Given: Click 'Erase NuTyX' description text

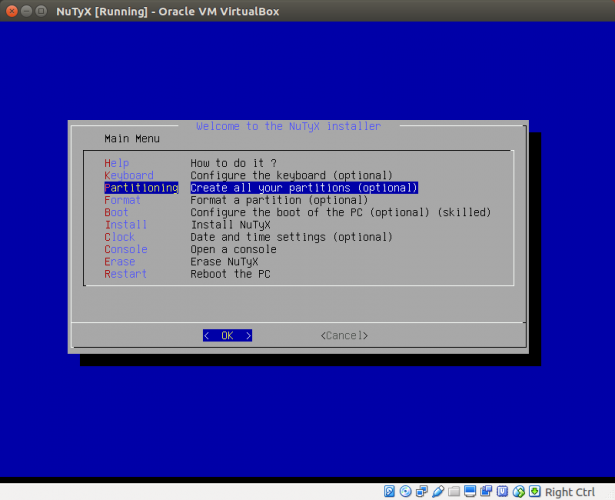Looking at the screenshot, I should (x=224, y=262).
